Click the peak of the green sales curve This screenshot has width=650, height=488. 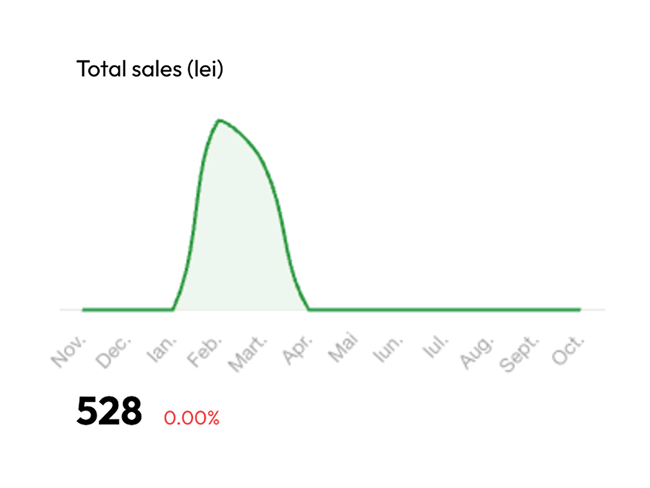[x=218, y=121]
